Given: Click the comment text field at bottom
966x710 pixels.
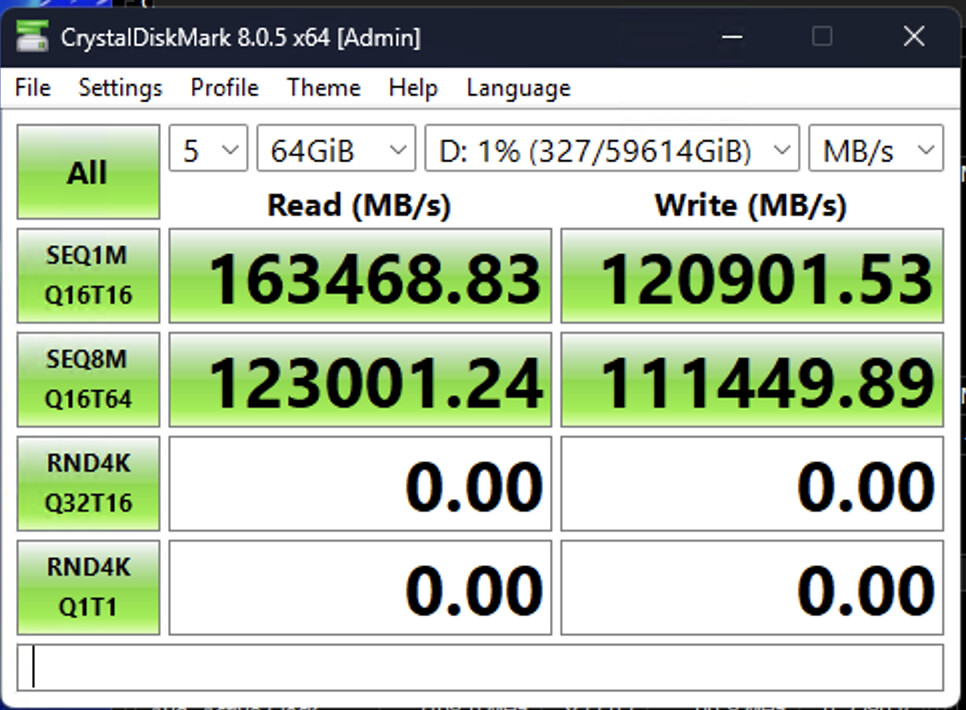Looking at the screenshot, I should (480, 667).
